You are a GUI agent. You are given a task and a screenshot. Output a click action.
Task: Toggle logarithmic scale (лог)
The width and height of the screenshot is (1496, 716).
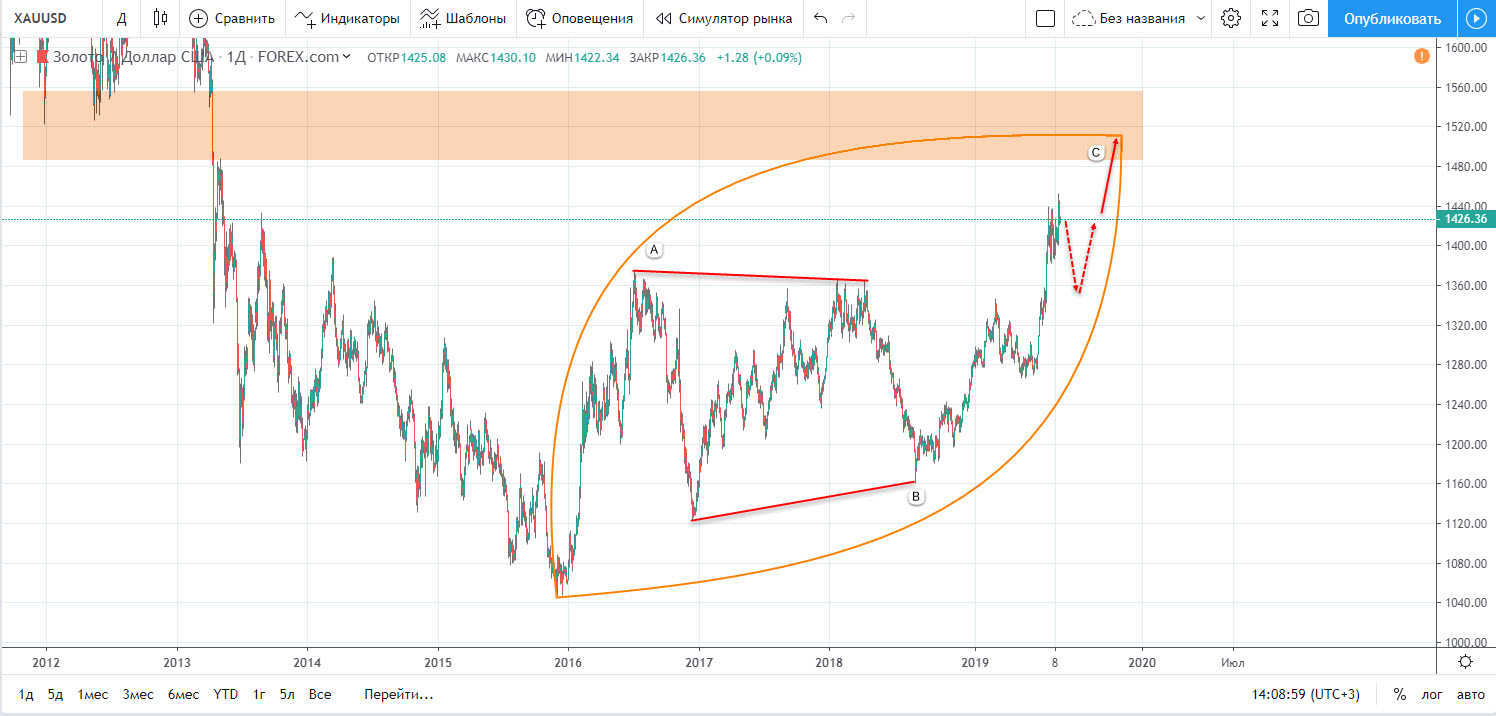coord(1432,694)
